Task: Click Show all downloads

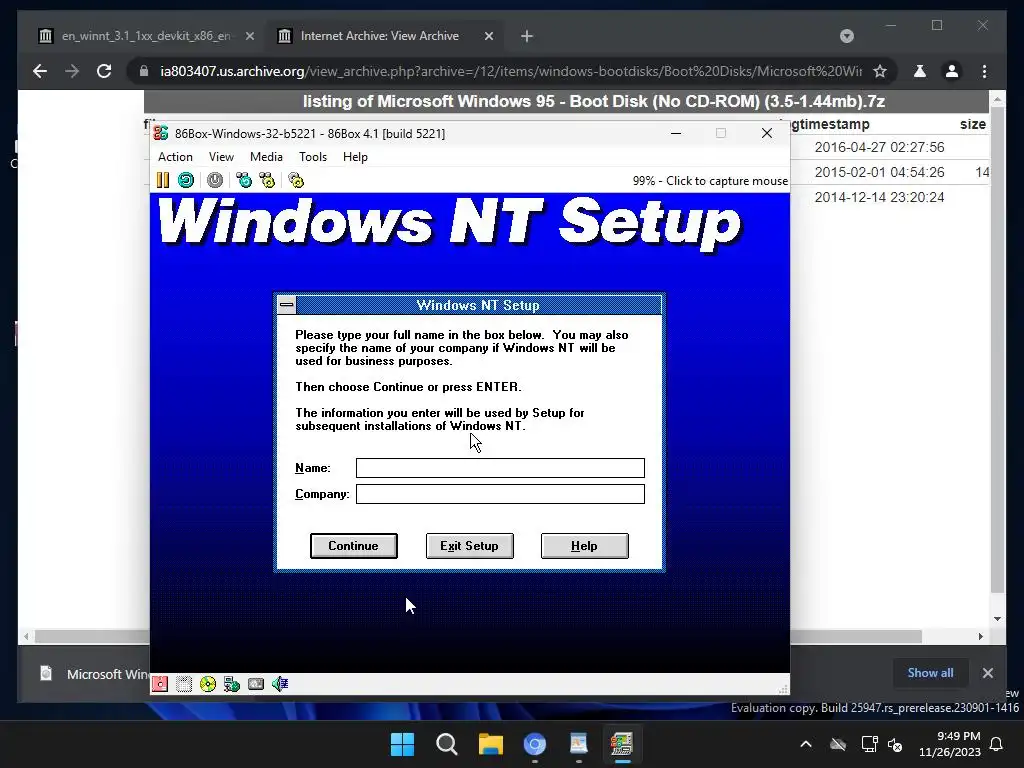Action: (930, 673)
